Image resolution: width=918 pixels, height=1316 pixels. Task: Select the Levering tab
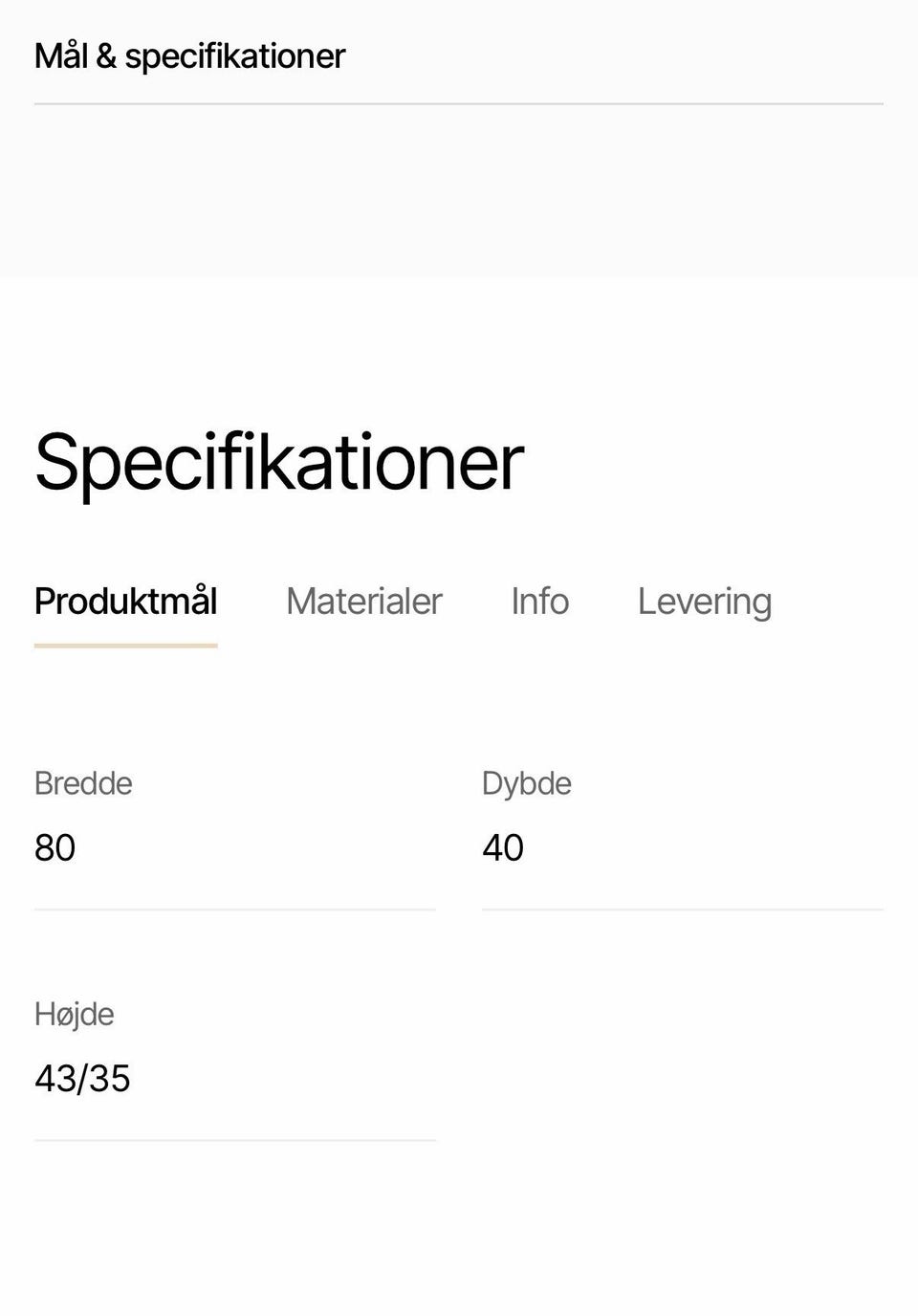704,602
